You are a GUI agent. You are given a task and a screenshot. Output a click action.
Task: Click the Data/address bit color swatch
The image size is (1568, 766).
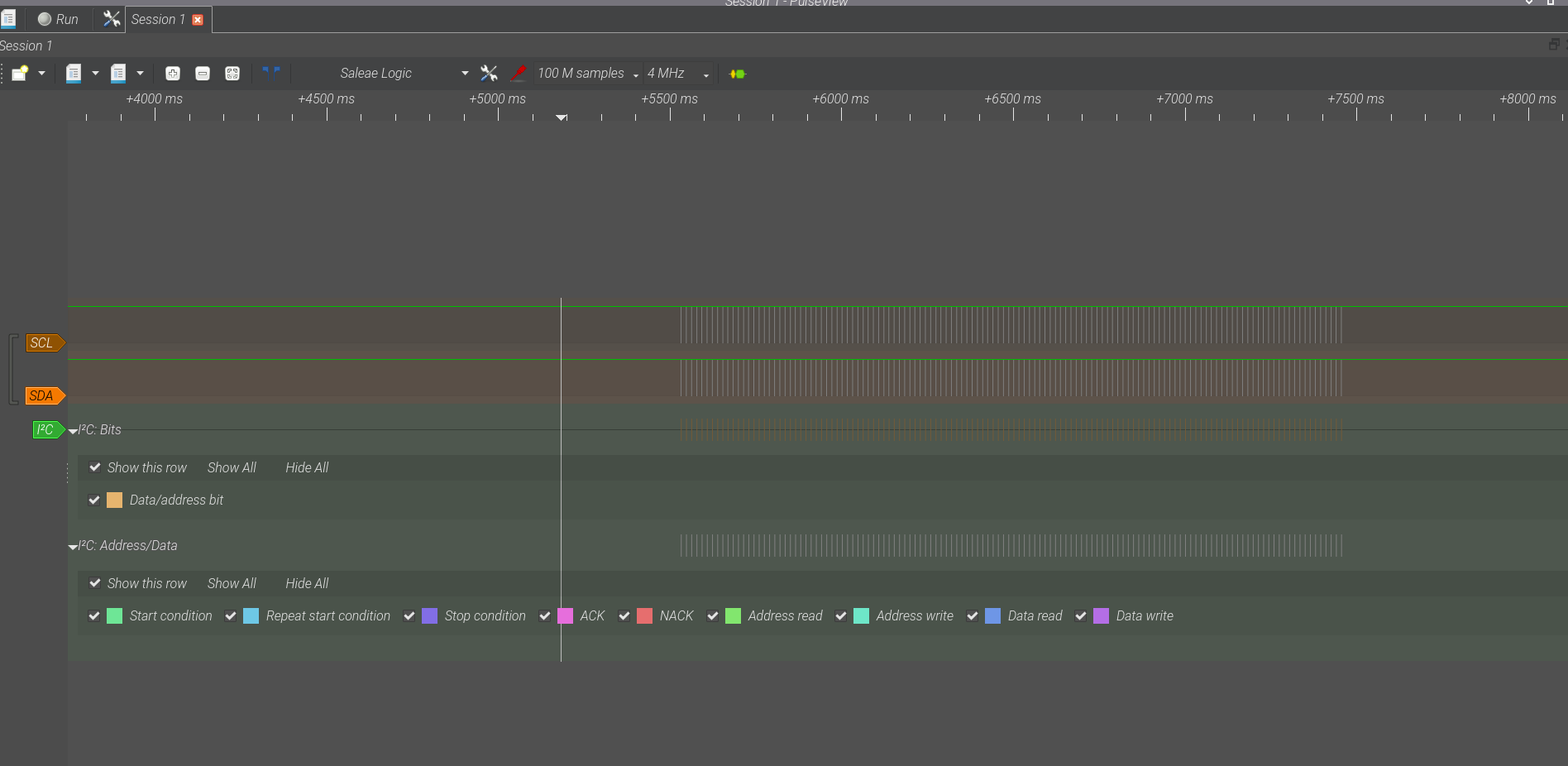114,500
